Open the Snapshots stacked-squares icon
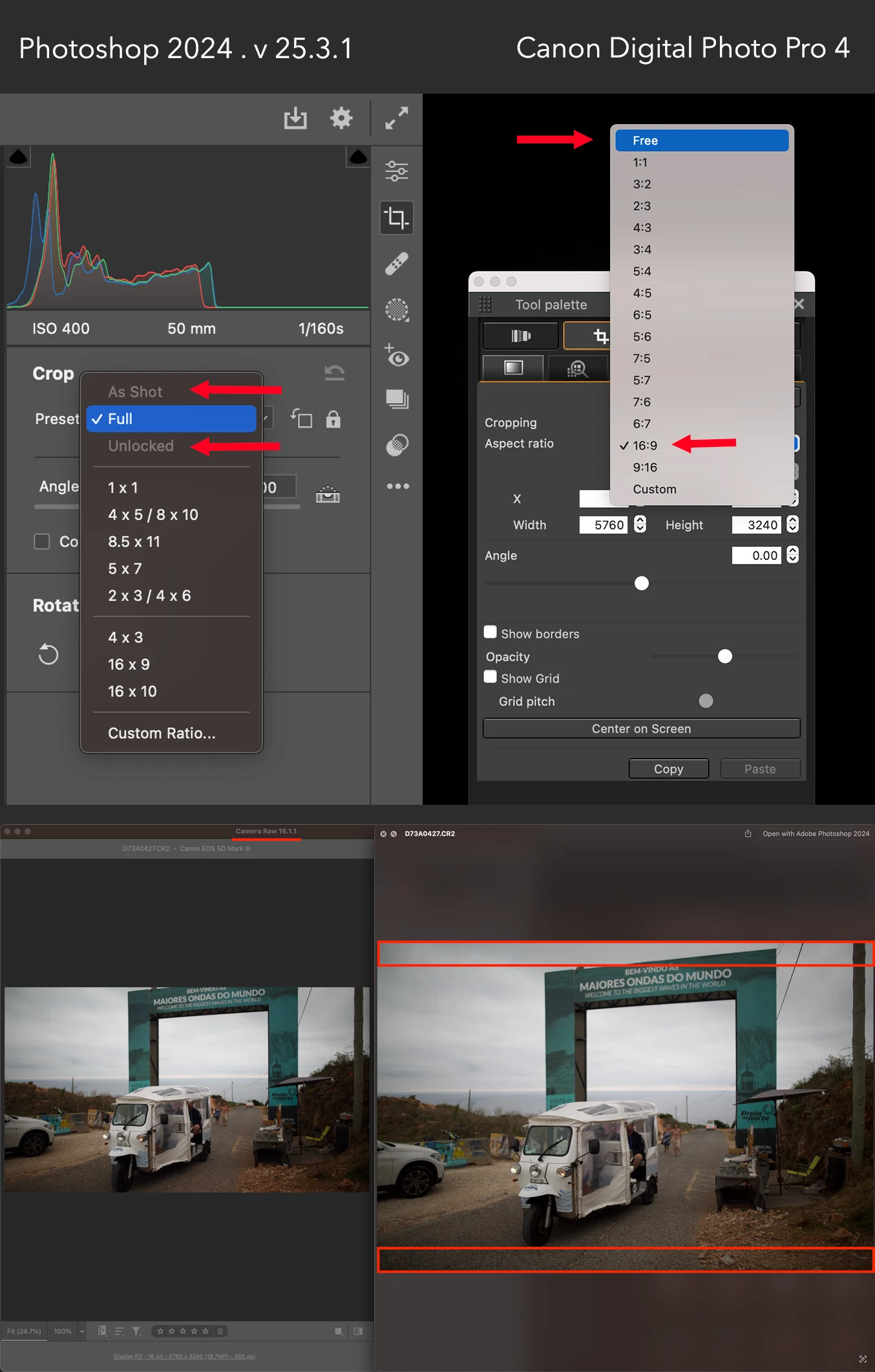The width and height of the screenshot is (875, 1372). pos(397,399)
